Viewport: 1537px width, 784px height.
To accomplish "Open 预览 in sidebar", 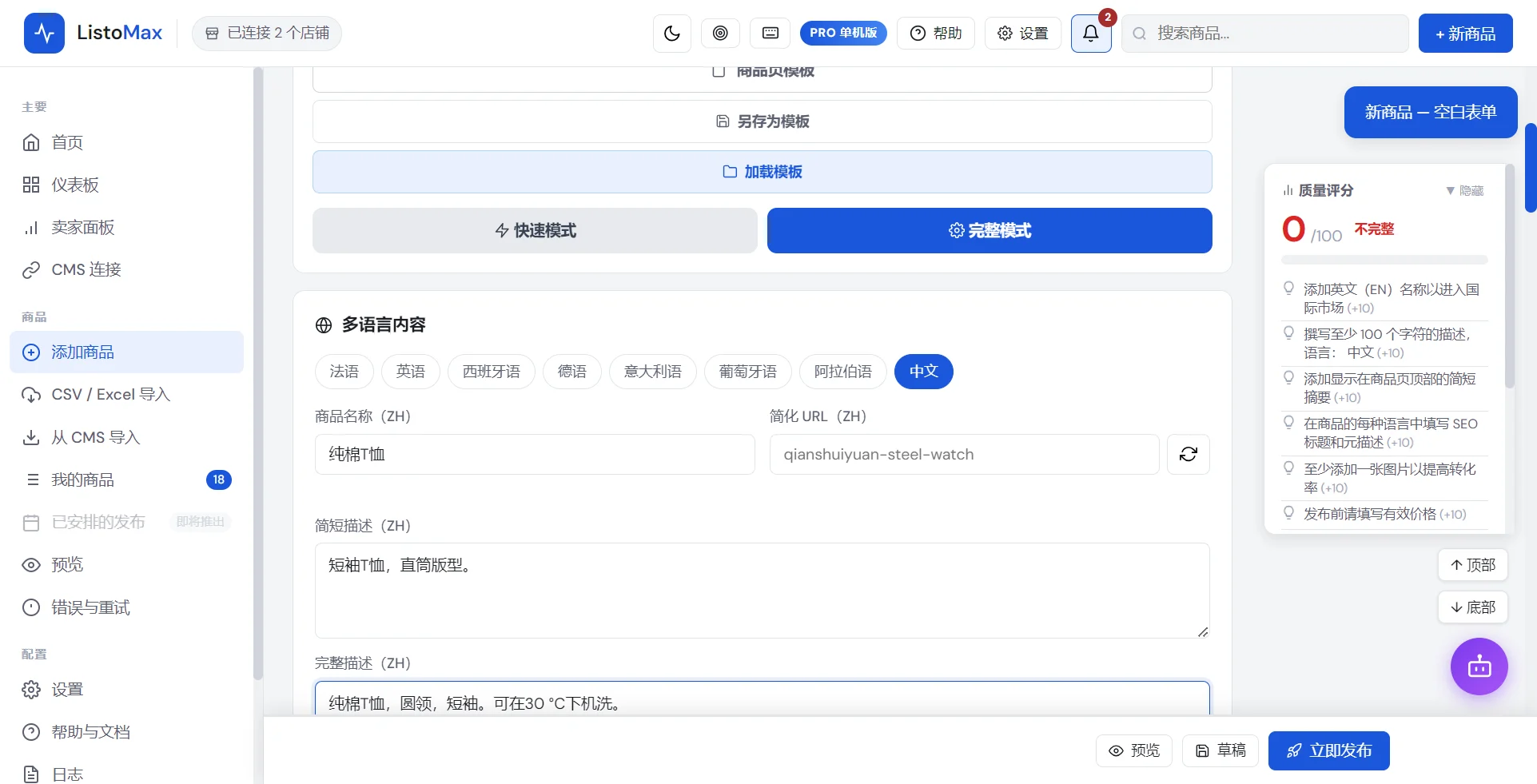I will tap(126, 564).
